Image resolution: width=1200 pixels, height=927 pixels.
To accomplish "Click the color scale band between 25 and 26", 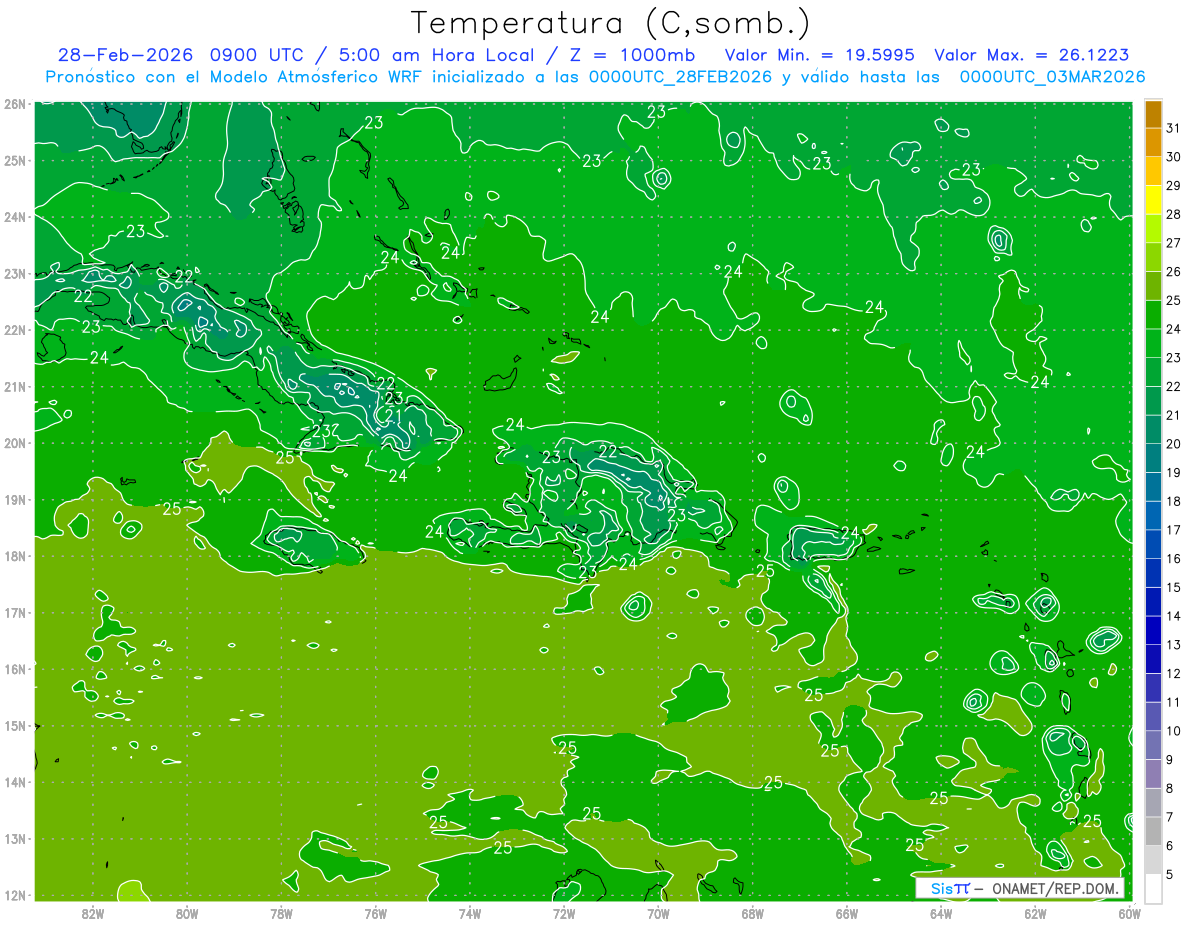I will (x=1153, y=286).
